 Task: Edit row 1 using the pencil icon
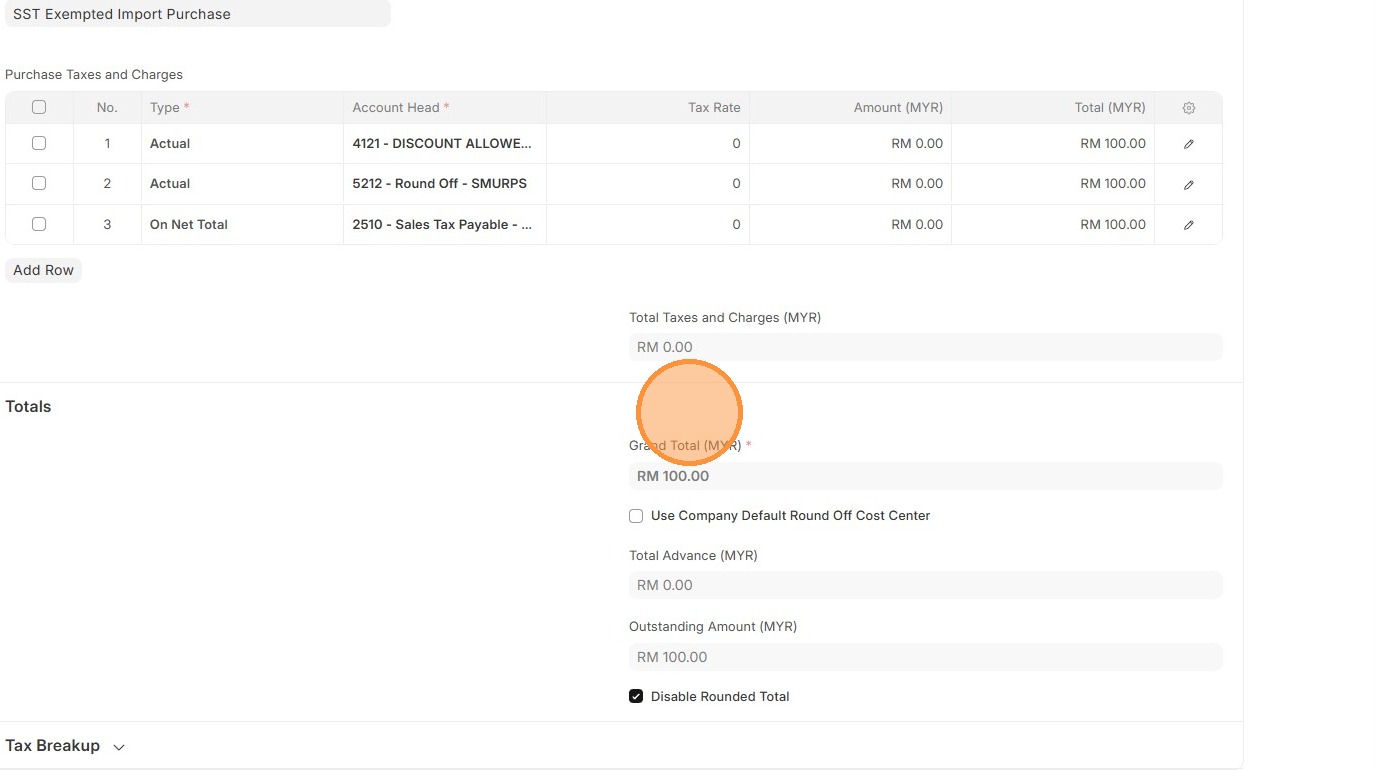point(1188,144)
